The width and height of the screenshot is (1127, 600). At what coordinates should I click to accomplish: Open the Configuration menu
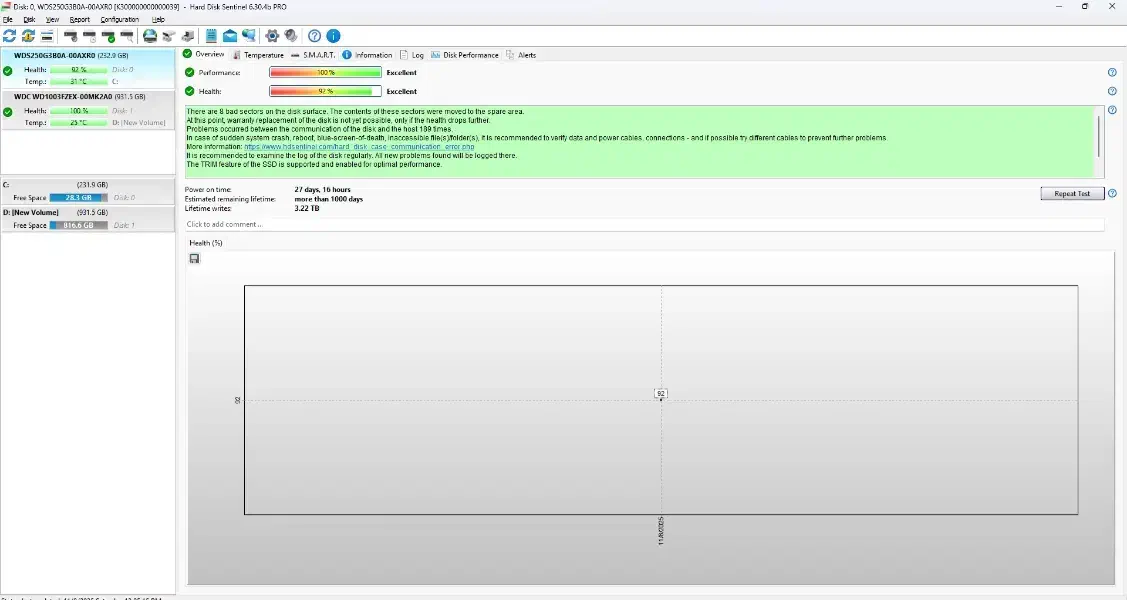click(120, 19)
